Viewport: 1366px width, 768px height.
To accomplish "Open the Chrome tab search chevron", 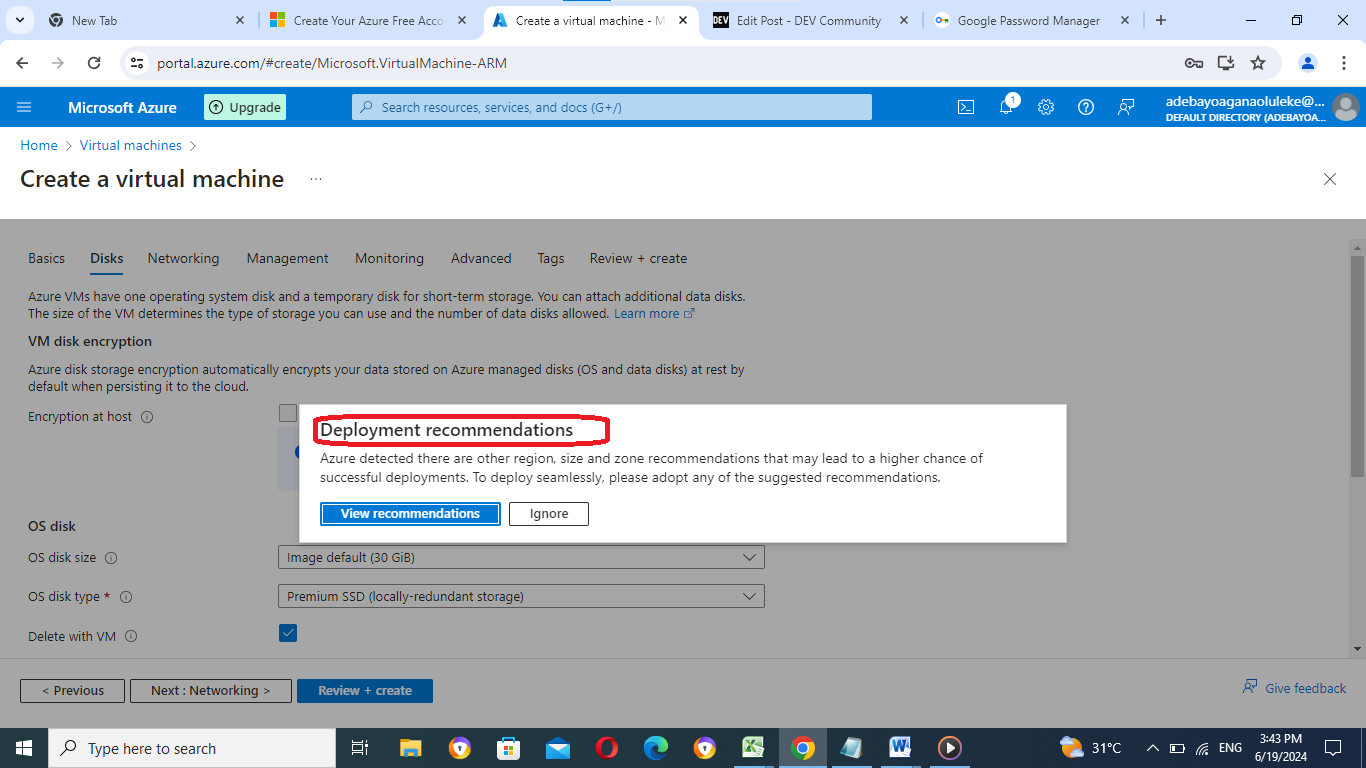I will pyautogui.click(x=19, y=20).
